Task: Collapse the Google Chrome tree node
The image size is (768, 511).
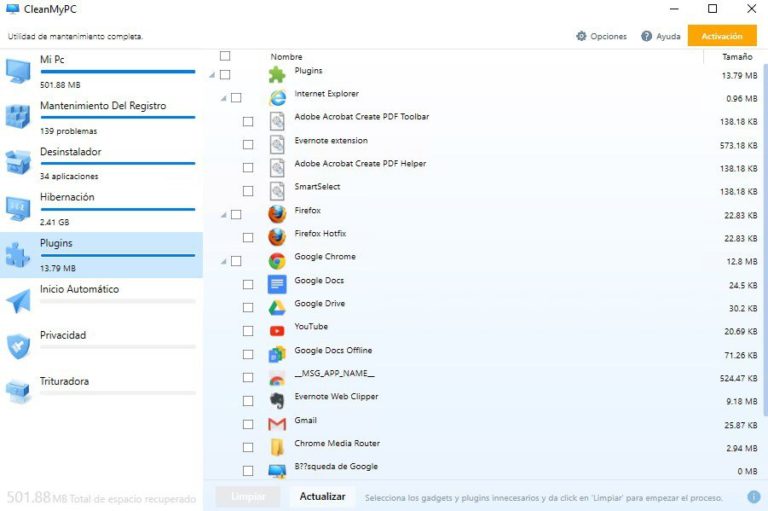Action: click(224, 261)
